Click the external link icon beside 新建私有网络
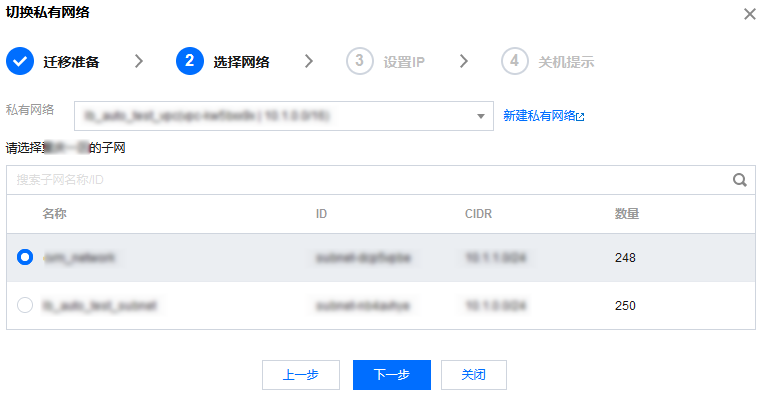The width and height of the screenshot is (761, 394). (x=580, y=116)
